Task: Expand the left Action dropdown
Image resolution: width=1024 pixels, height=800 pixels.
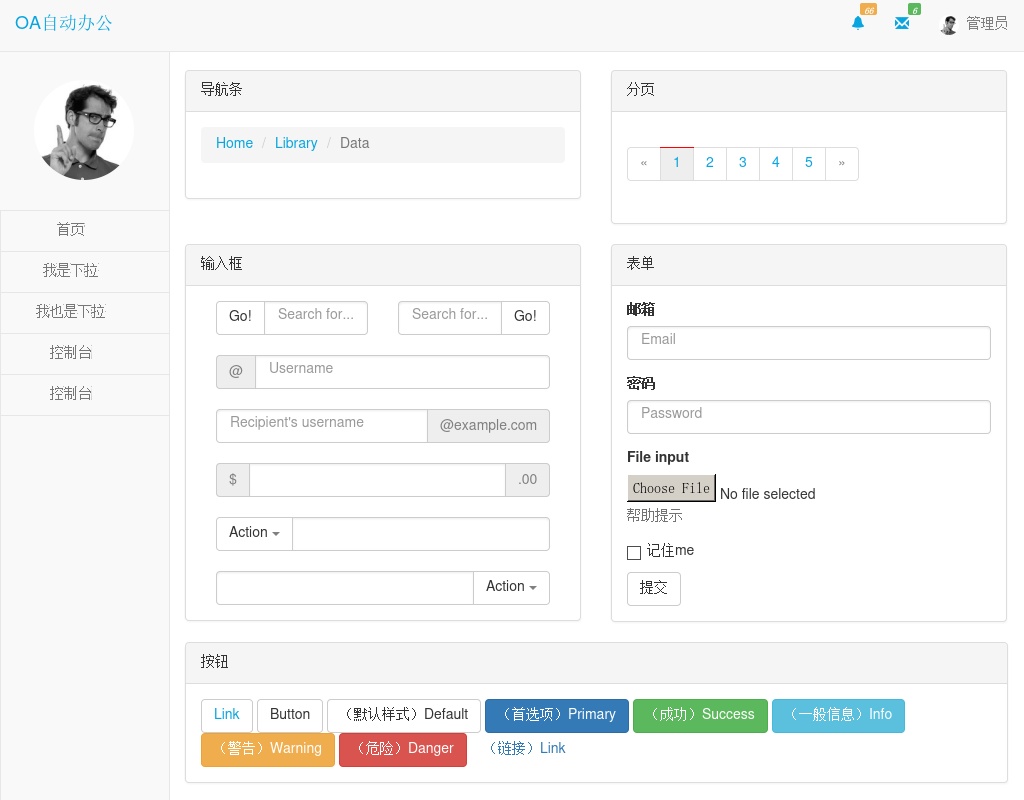Action: click(254, 533)
